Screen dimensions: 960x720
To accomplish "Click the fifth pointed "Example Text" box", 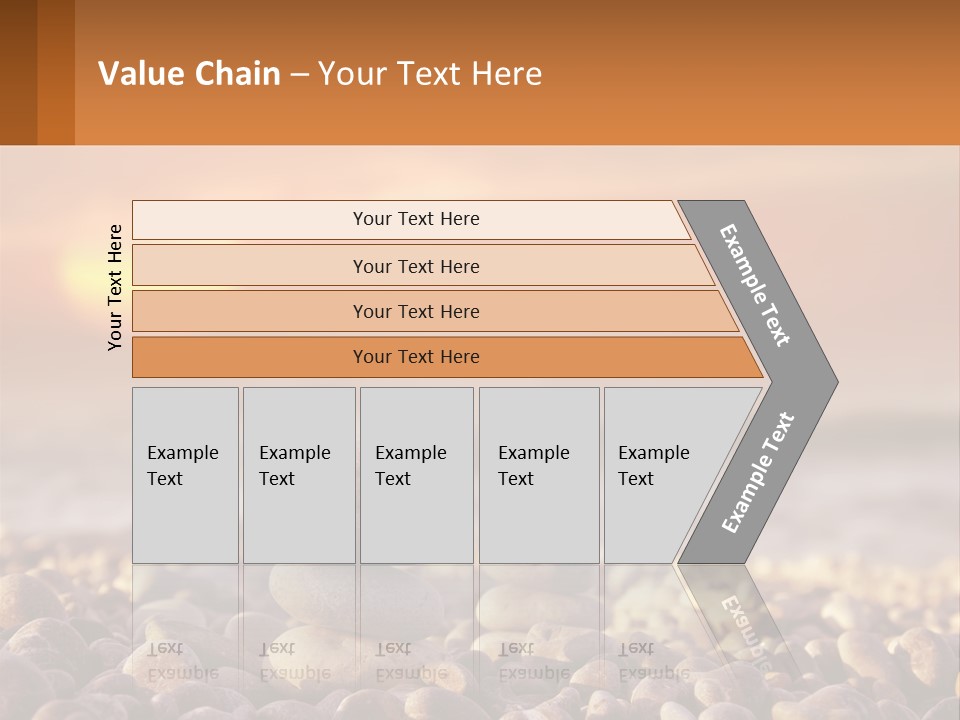I will point(656,466).
